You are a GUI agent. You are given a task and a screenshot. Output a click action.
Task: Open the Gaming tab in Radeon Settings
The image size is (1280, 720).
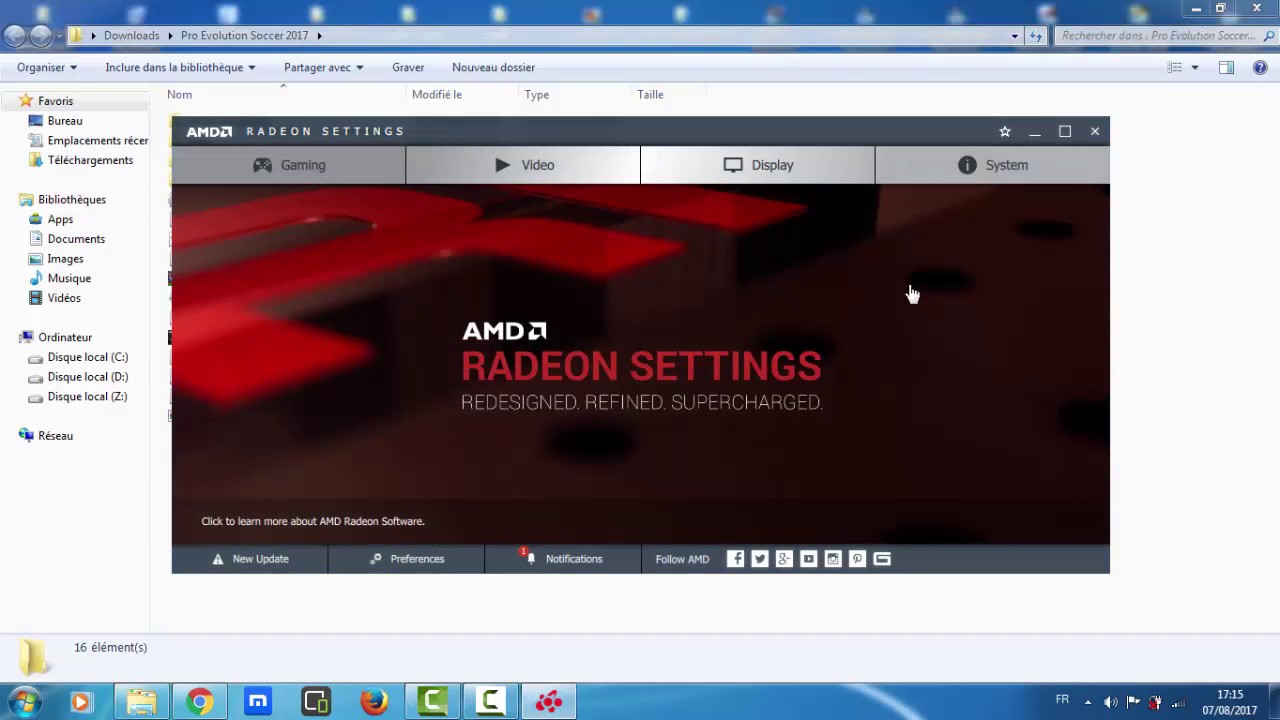(x=288, y=165)
